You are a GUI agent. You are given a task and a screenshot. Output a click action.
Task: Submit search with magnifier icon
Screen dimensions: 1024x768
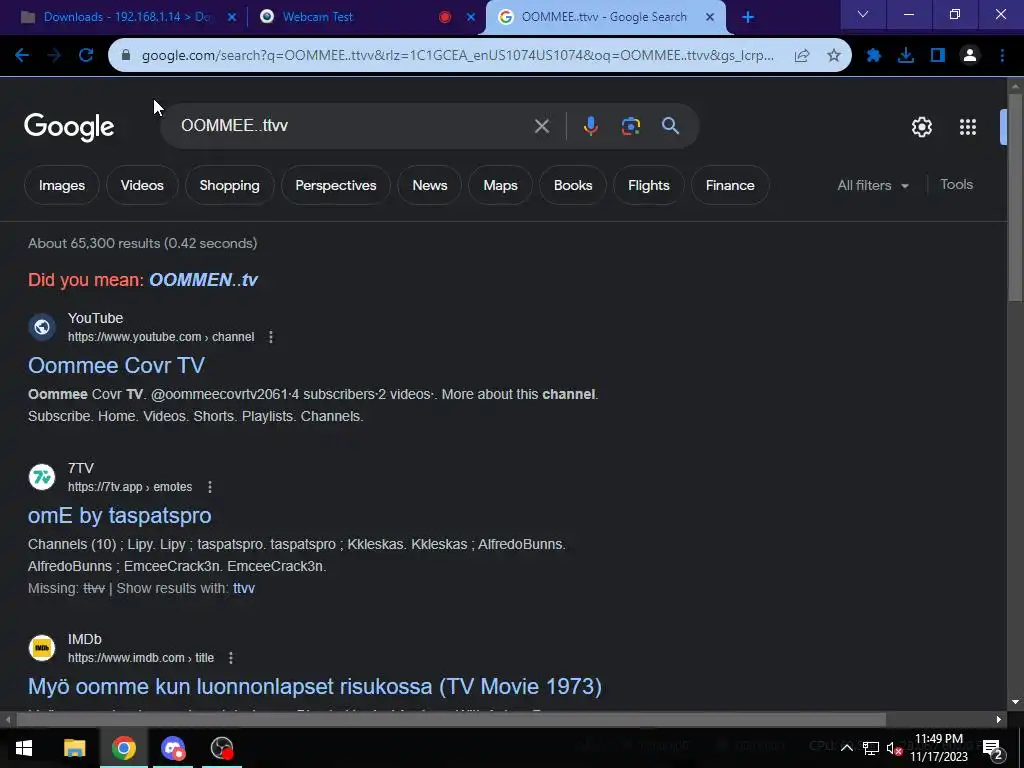670,125
